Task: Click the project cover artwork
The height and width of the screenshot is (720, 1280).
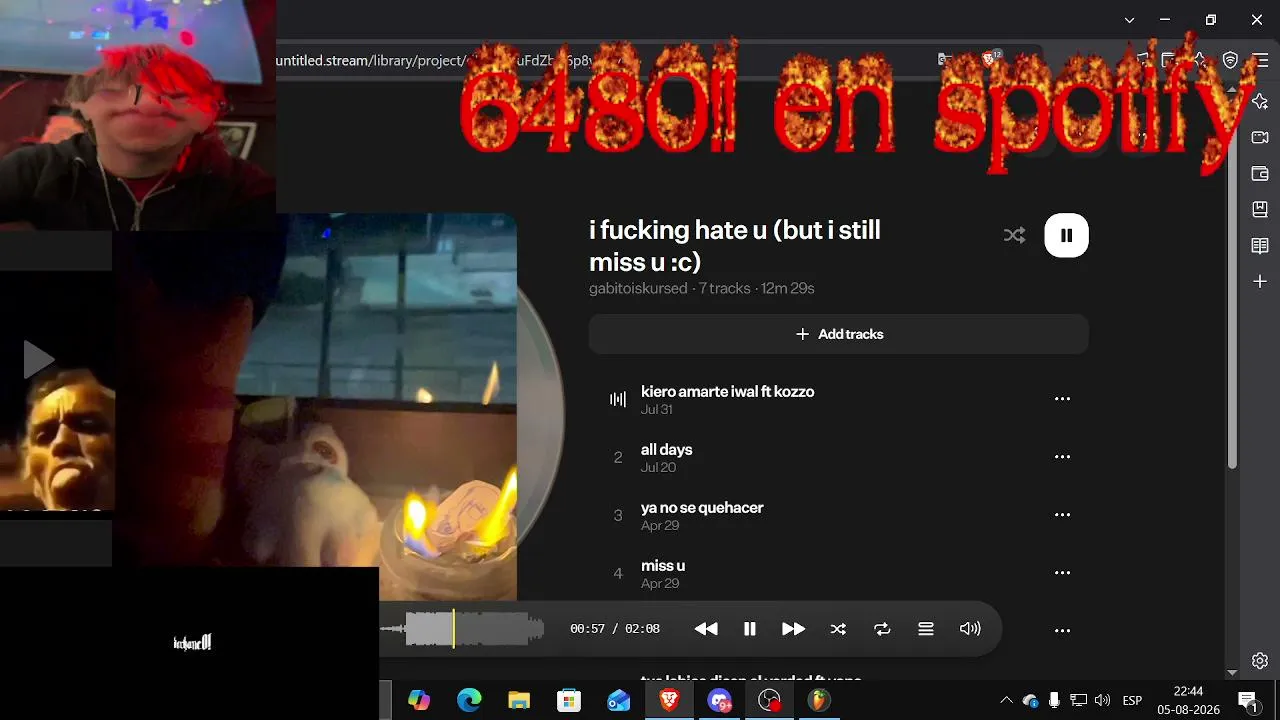Action: point(397,406)
